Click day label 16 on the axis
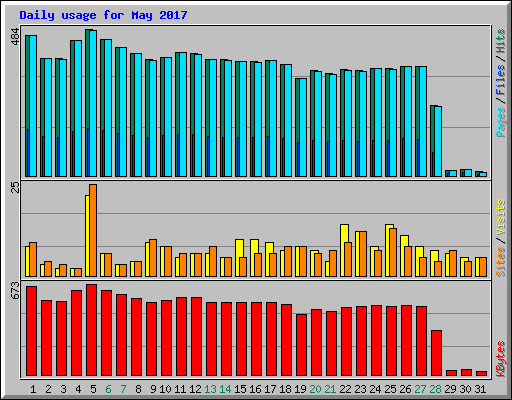The height and width of the screenshot is (400, 512). pos(255,389)
